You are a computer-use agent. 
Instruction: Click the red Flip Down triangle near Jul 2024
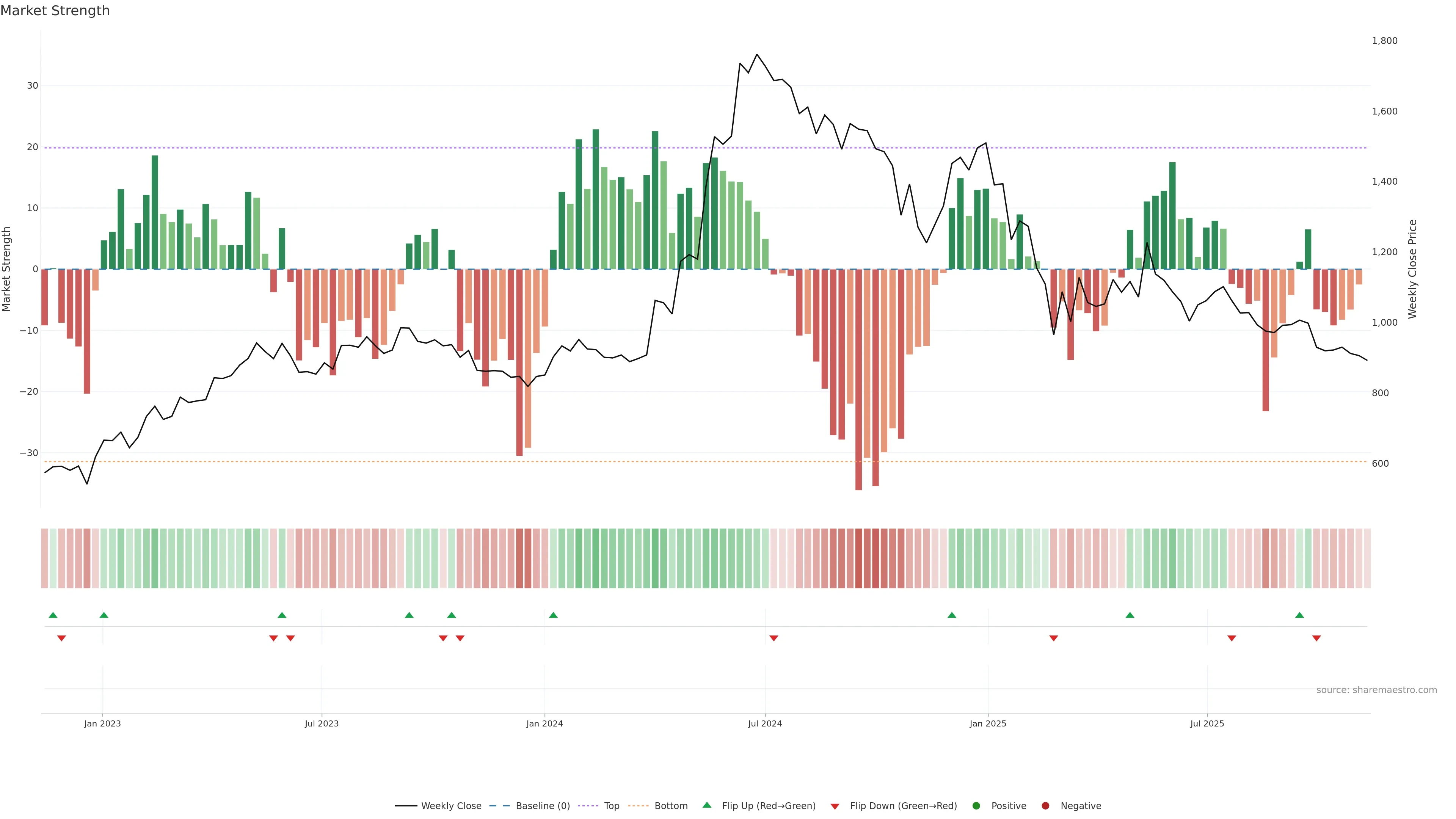click(x=774, y=638)
